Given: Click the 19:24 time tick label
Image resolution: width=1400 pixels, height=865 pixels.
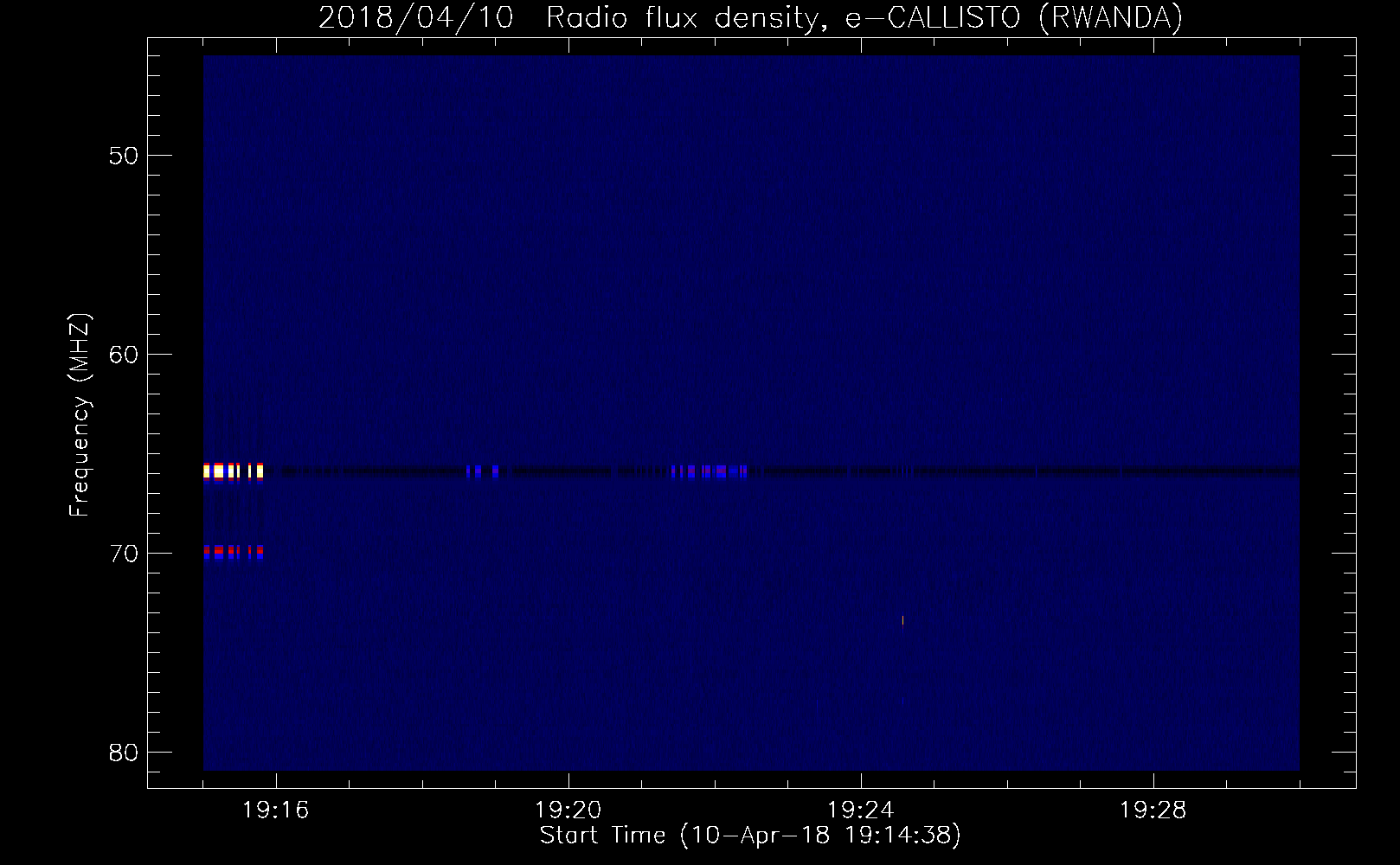Looking at the screenshot, I should pos(860,811).
